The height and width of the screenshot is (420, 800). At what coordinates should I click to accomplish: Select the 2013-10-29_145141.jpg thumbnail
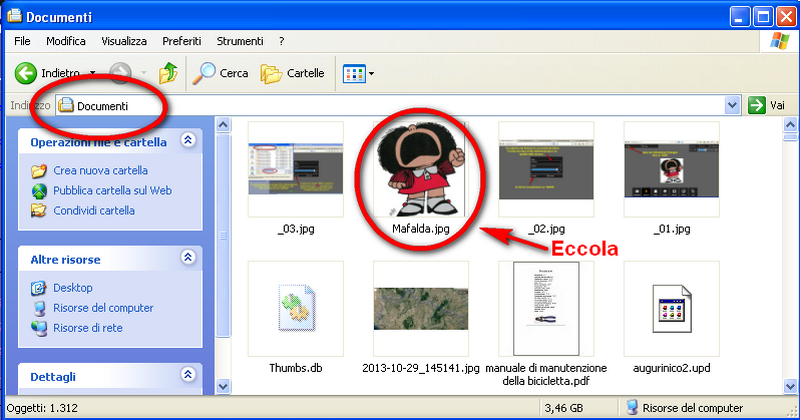(x=420, y=308)
